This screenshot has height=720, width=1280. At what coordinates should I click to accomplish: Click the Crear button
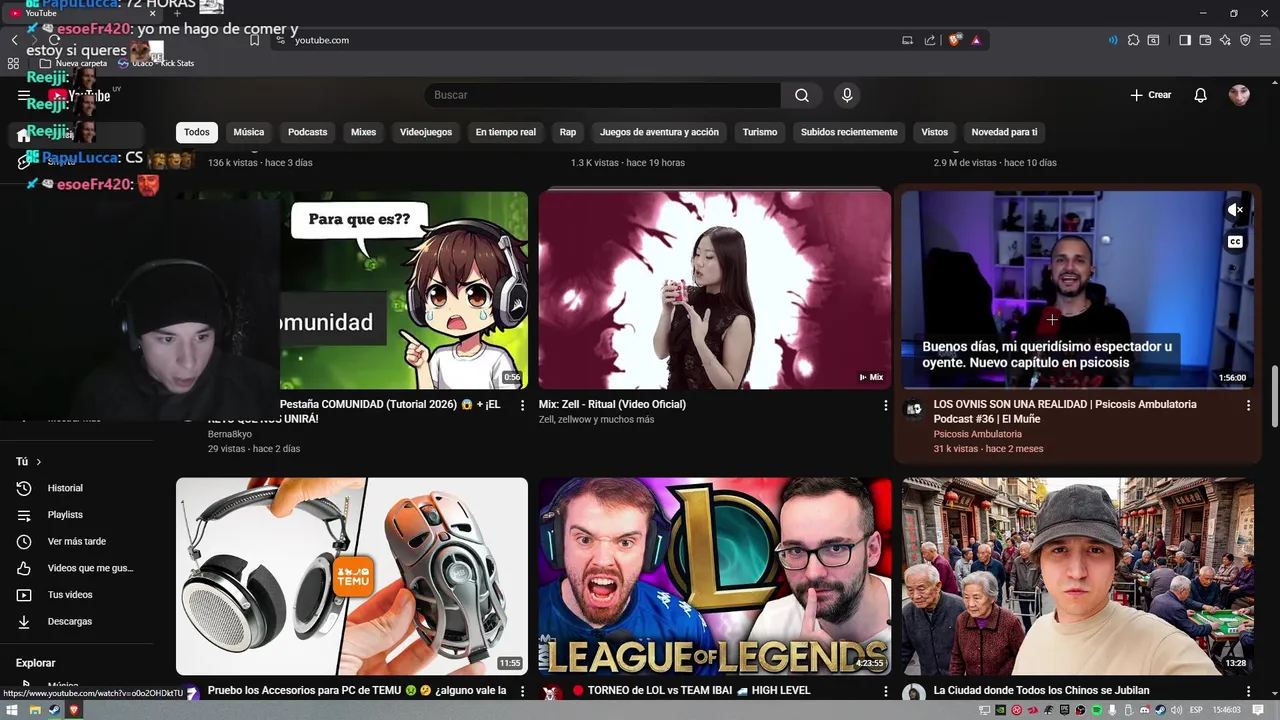pos(1150,95)
